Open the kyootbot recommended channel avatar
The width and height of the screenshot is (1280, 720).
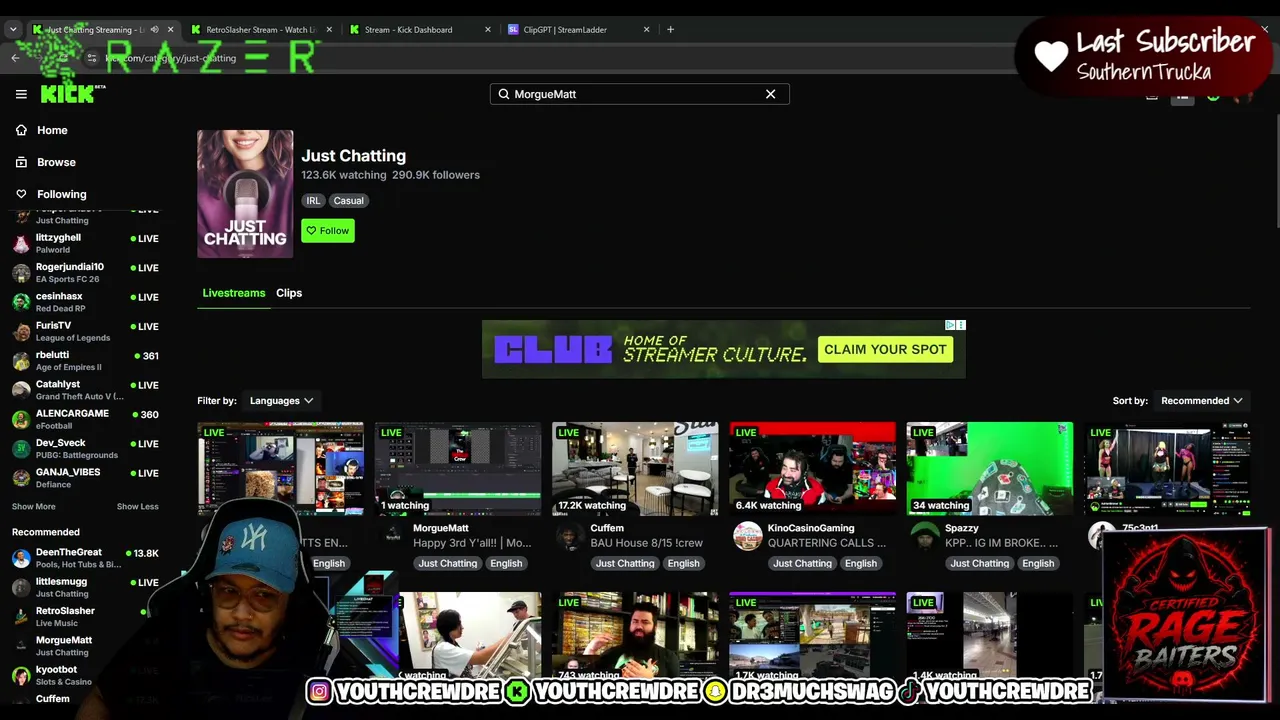tap(21, 675)
